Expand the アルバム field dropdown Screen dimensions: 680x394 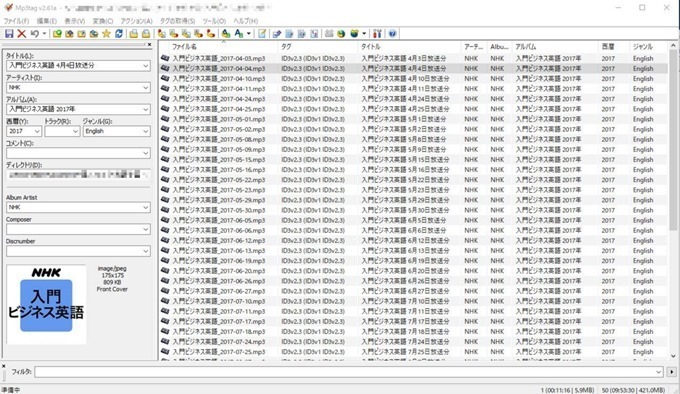click(146, 109)
